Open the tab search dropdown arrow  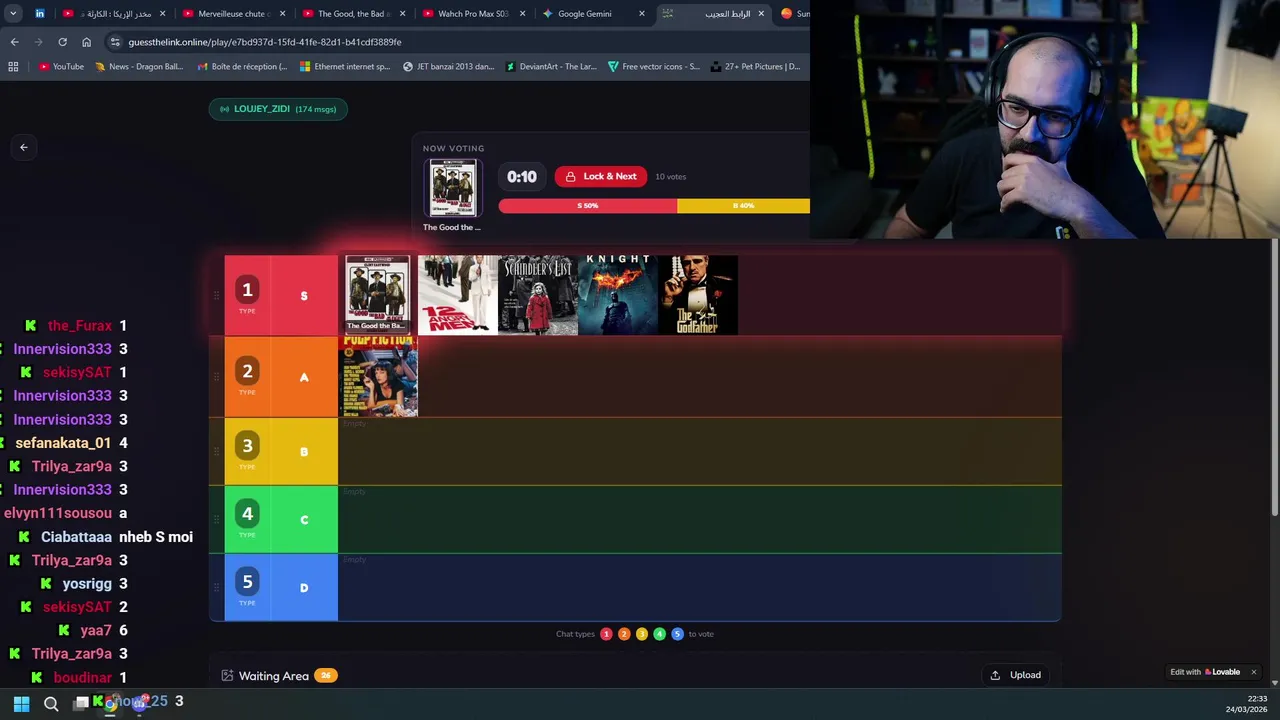pyautogui.click(x=13, y=14)
